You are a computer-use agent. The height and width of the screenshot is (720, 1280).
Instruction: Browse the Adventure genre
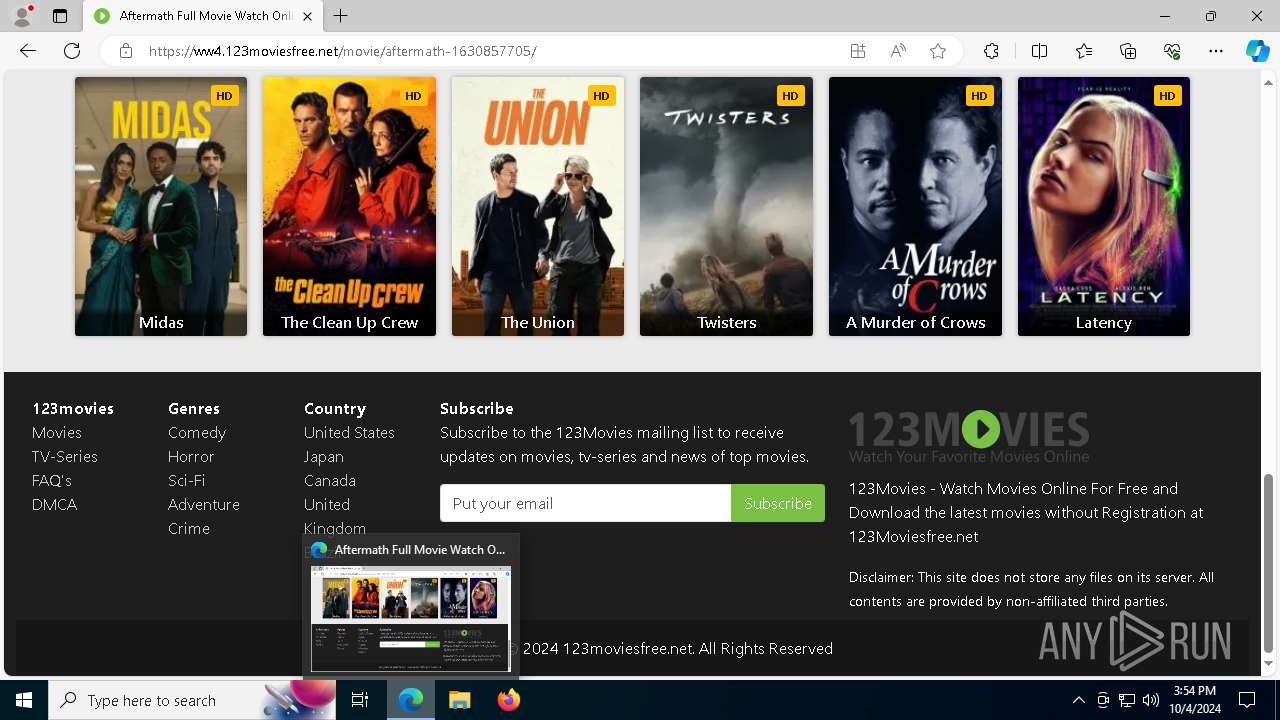(x=204, y=504)
